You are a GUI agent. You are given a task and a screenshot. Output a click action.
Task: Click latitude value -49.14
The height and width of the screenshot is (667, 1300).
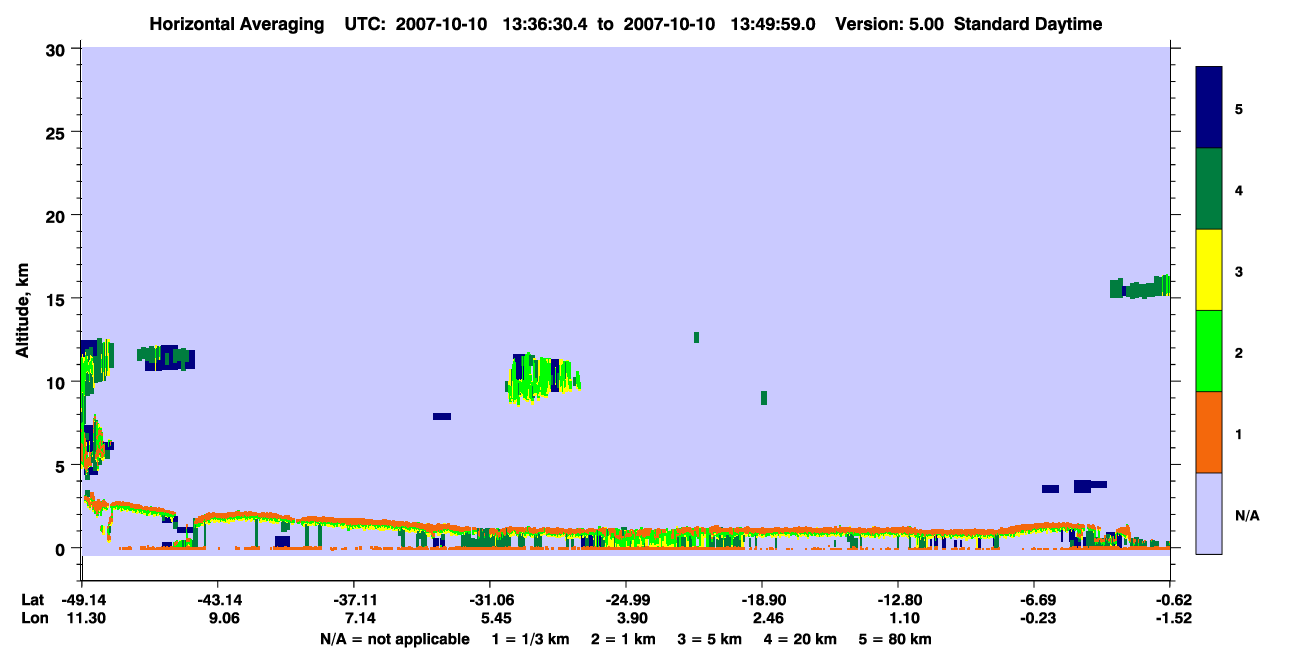point(82,600)
